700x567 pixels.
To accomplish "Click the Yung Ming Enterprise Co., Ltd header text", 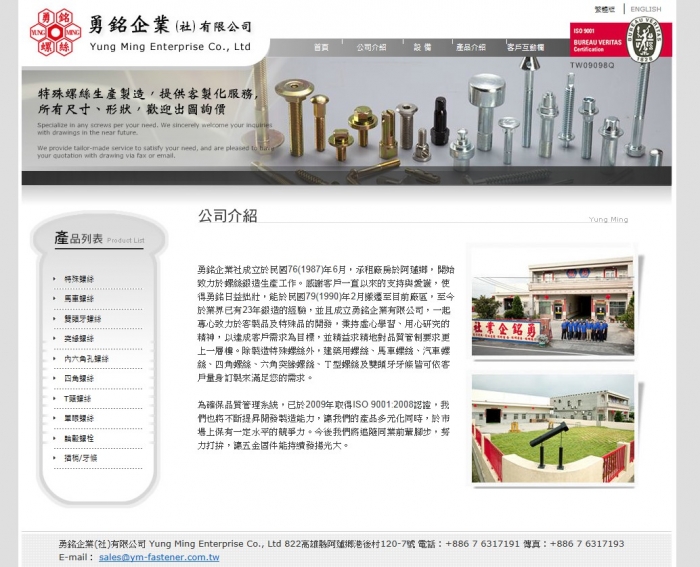I will [170, 47].
